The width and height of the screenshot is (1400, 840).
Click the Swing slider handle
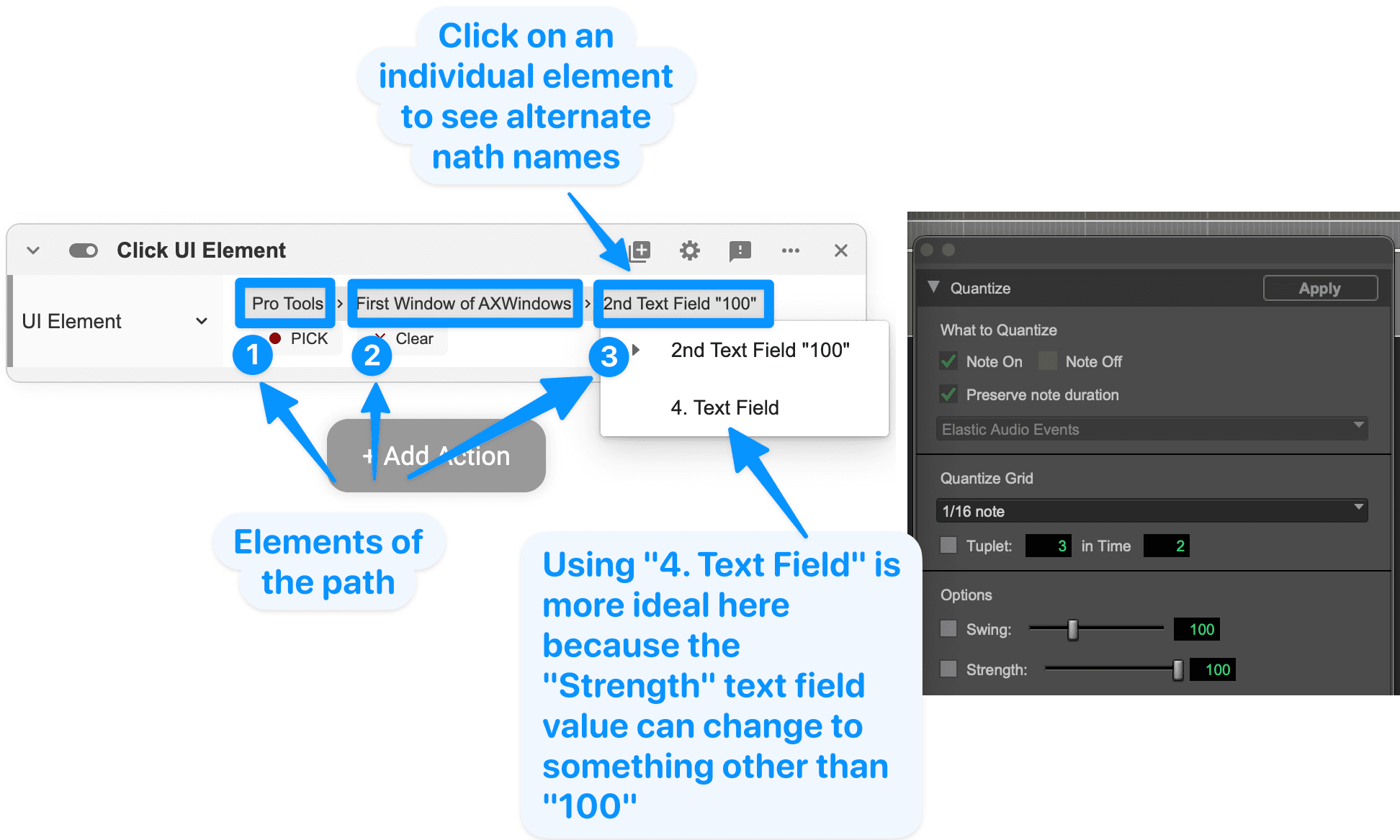(x=1072, y=629)
